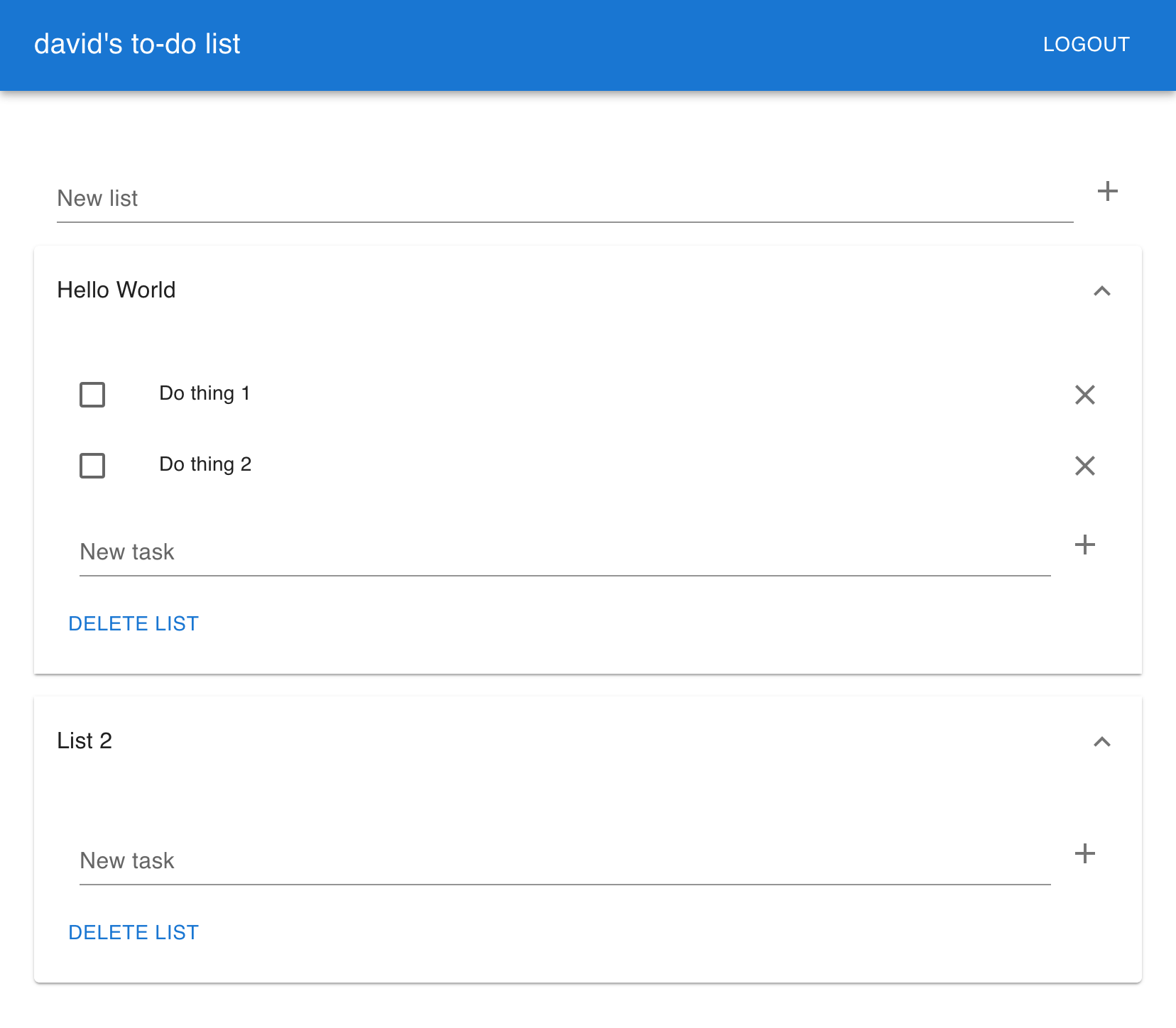1176x1028 pixels.
Task: Collapse the List 2 panel
Action: point(1101,741)
